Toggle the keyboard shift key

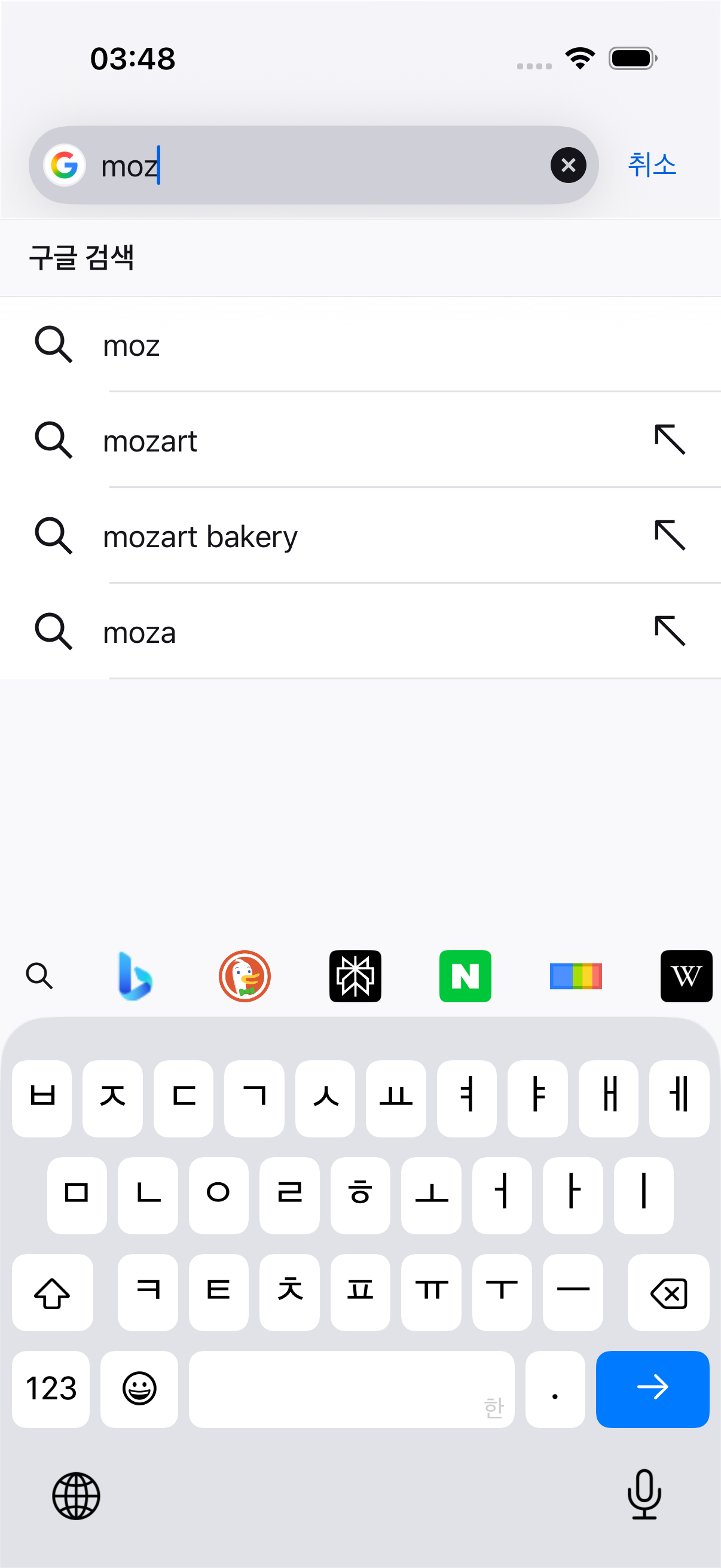click(x=53, y=1292)
